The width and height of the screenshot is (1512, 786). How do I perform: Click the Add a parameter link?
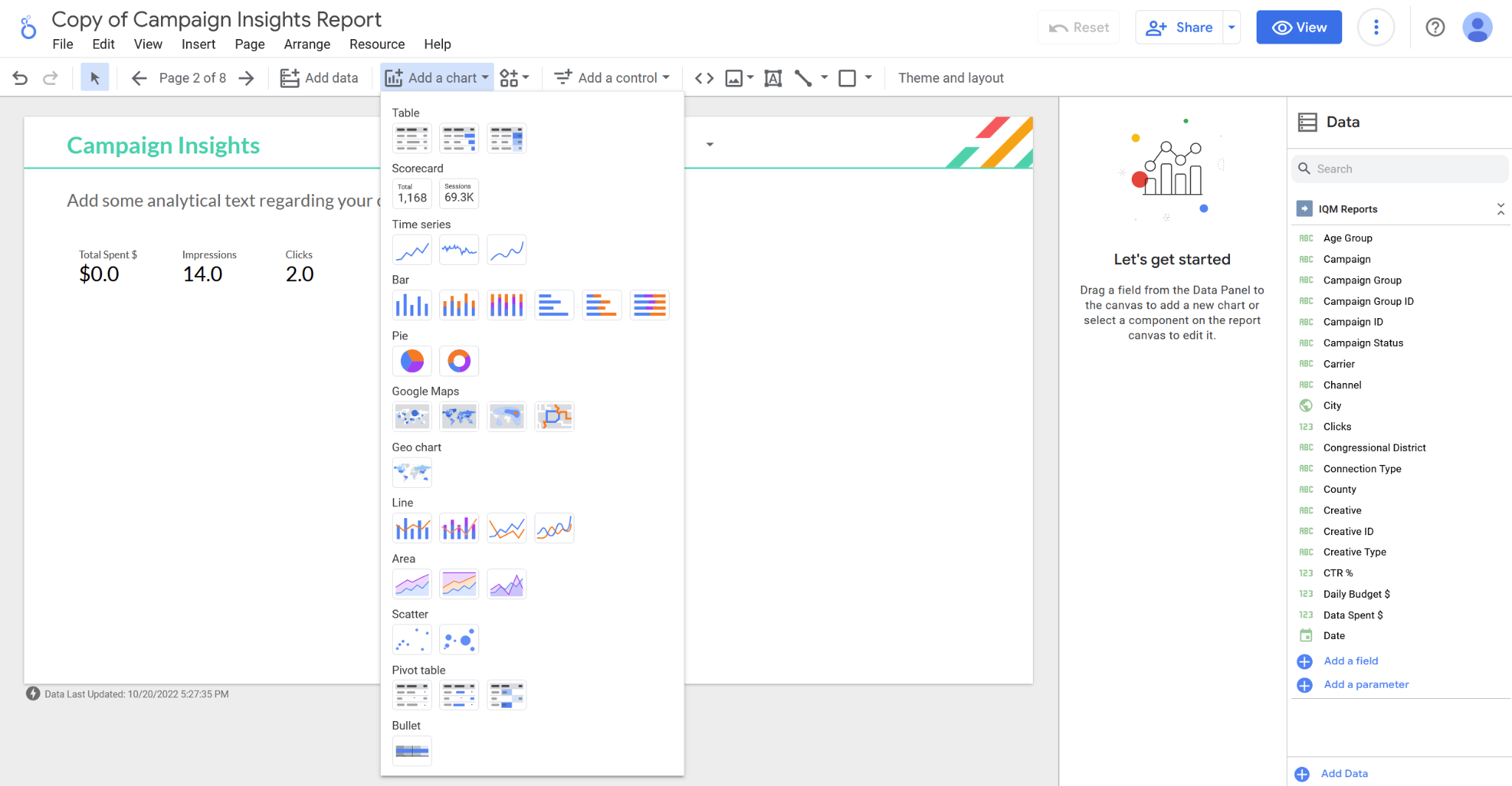point(1366,685)
